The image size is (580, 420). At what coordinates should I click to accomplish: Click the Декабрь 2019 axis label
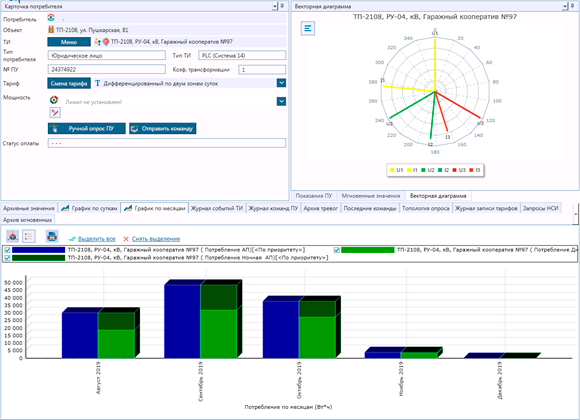click(500, 380)
